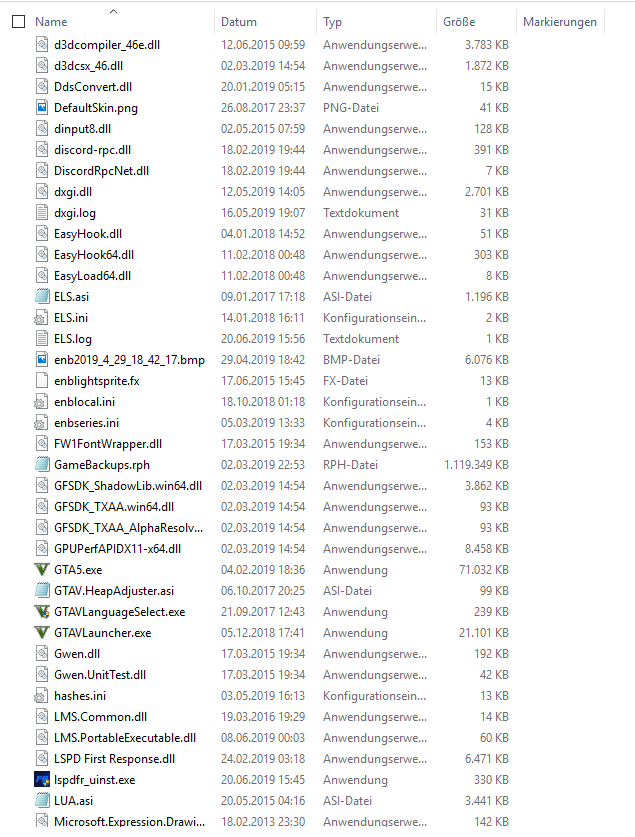Image resolution: width=635 pixels, height=837 pixels.
Task: Select the file name GFSDK_ShadowLib.win64.dll
Action: (x=128, y=486)
